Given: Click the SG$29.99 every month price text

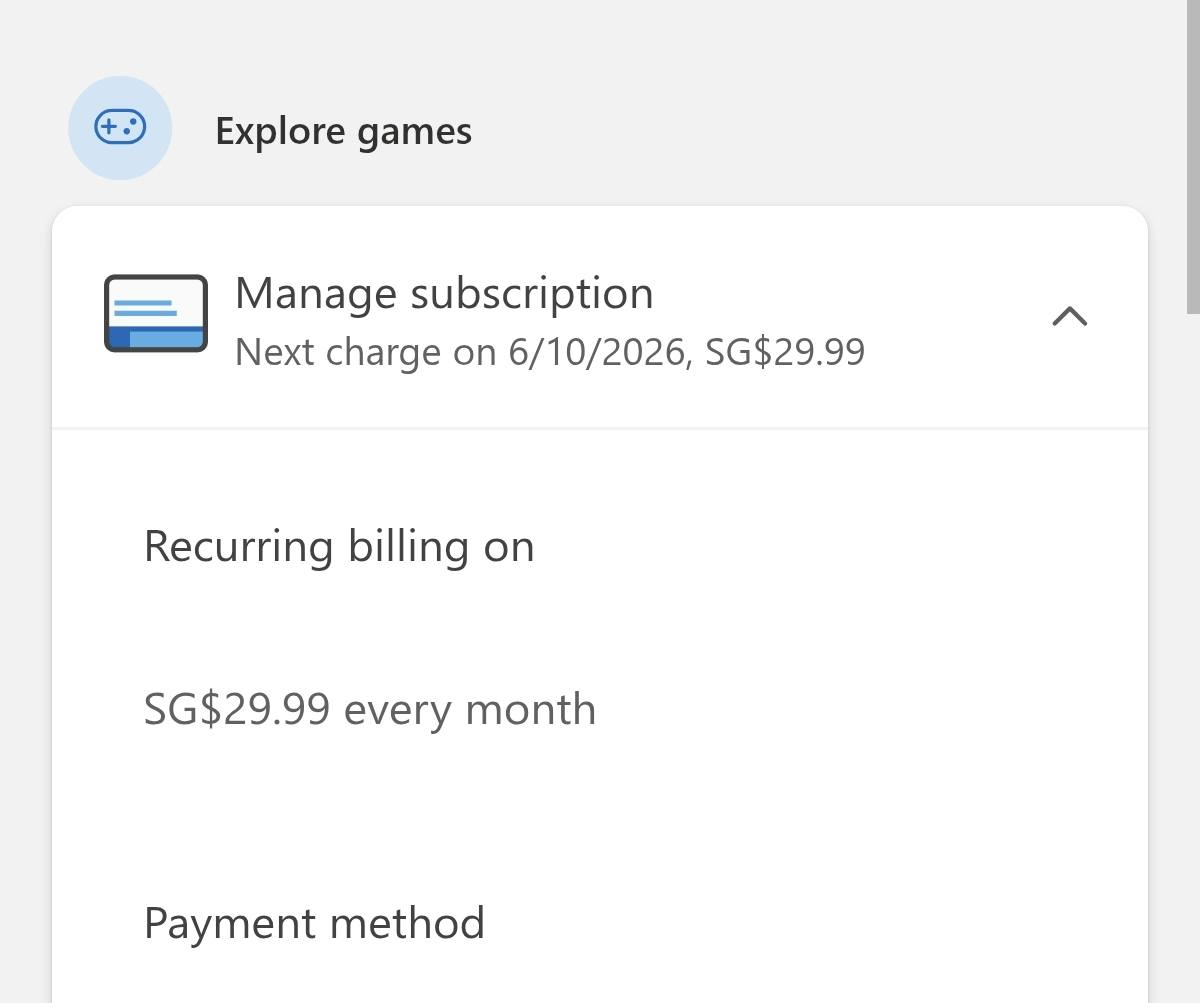Looking at the screenshot, I should [x=369, y=710].
